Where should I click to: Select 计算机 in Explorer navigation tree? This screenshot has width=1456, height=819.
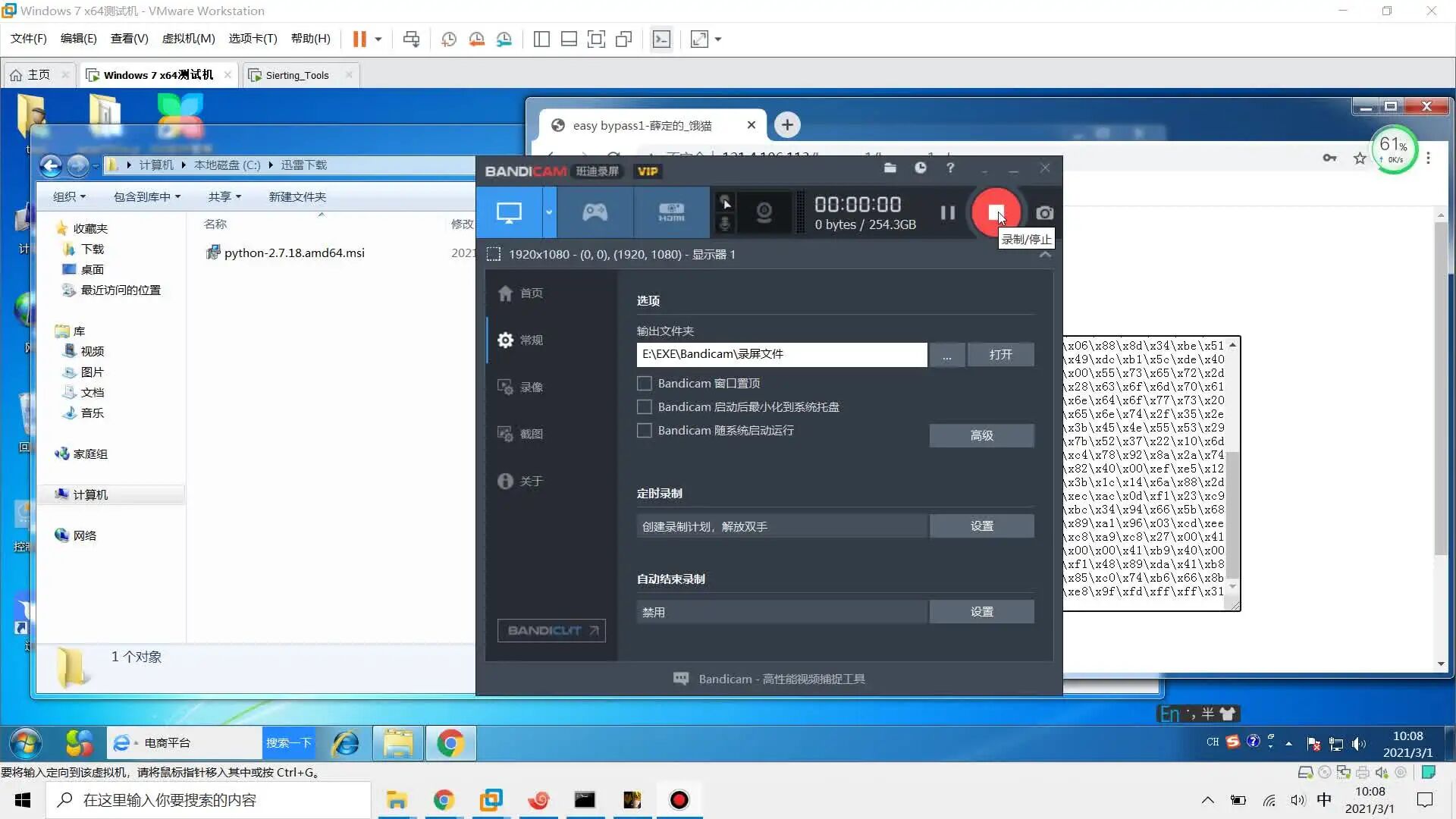(x=90, y=495)
